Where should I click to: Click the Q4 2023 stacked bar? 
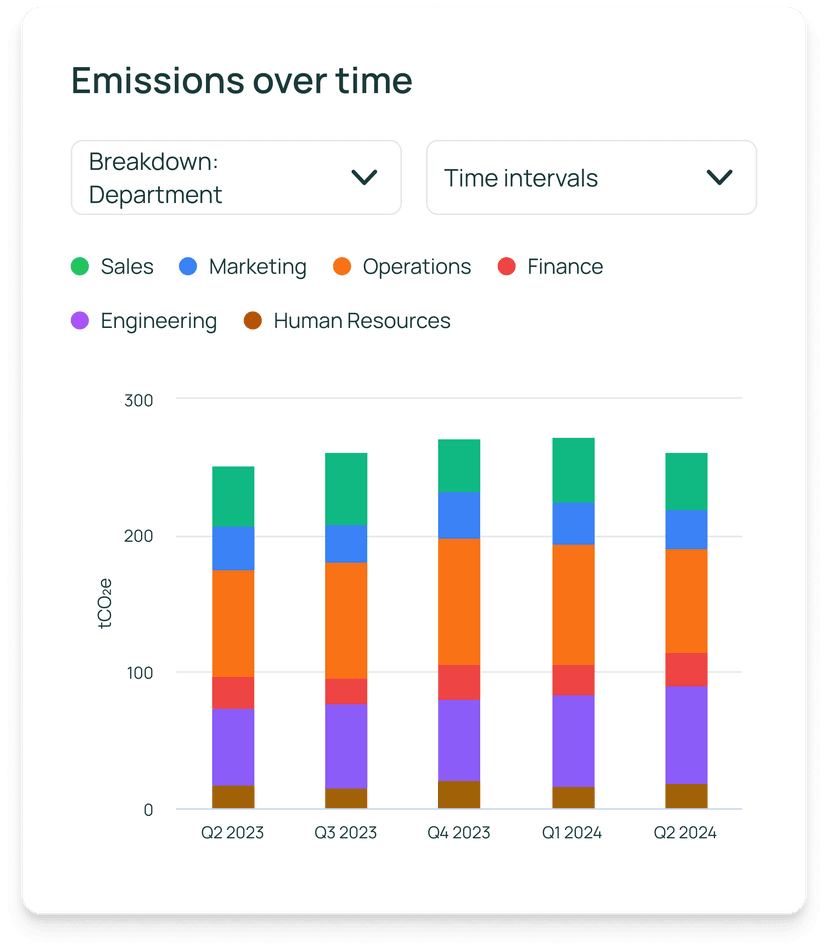tap(458, 620)
